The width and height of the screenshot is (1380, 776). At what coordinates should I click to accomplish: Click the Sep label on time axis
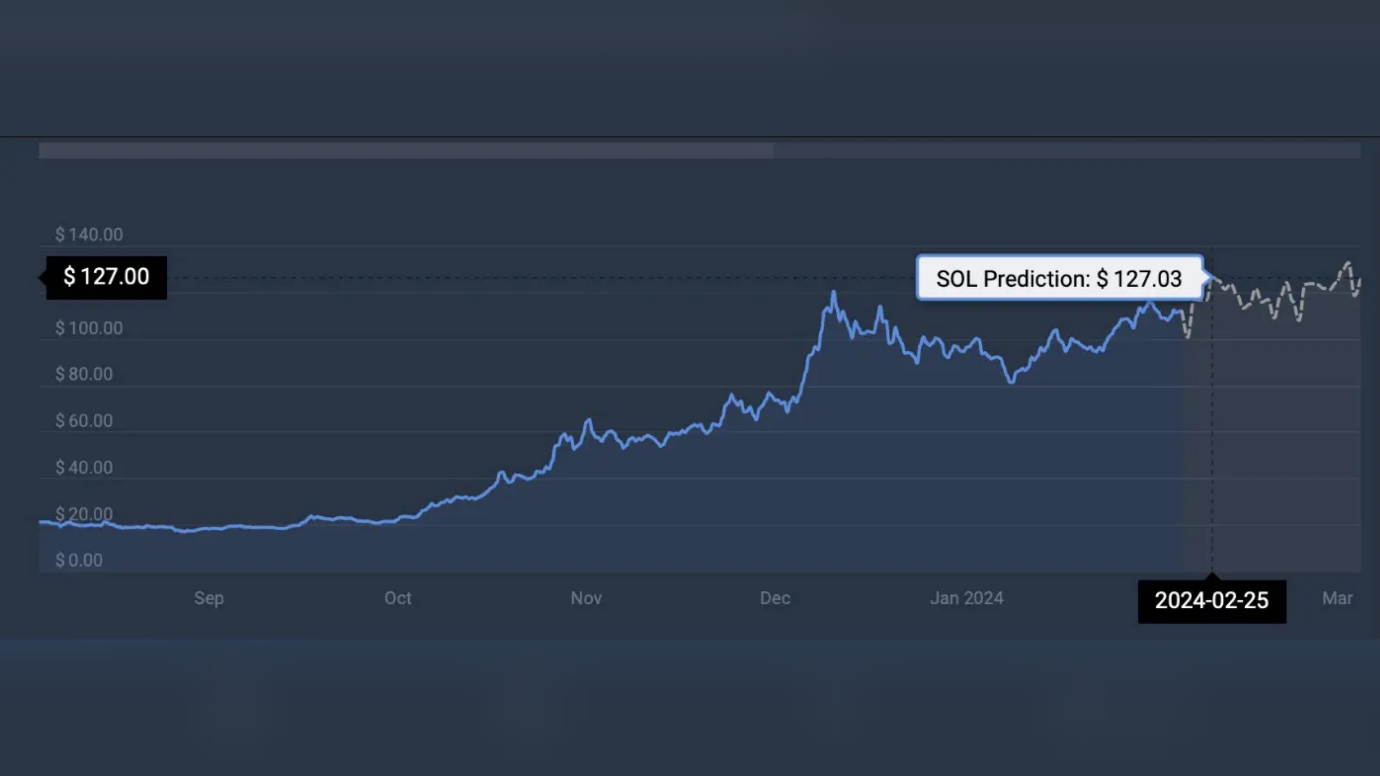coord(208,598)
